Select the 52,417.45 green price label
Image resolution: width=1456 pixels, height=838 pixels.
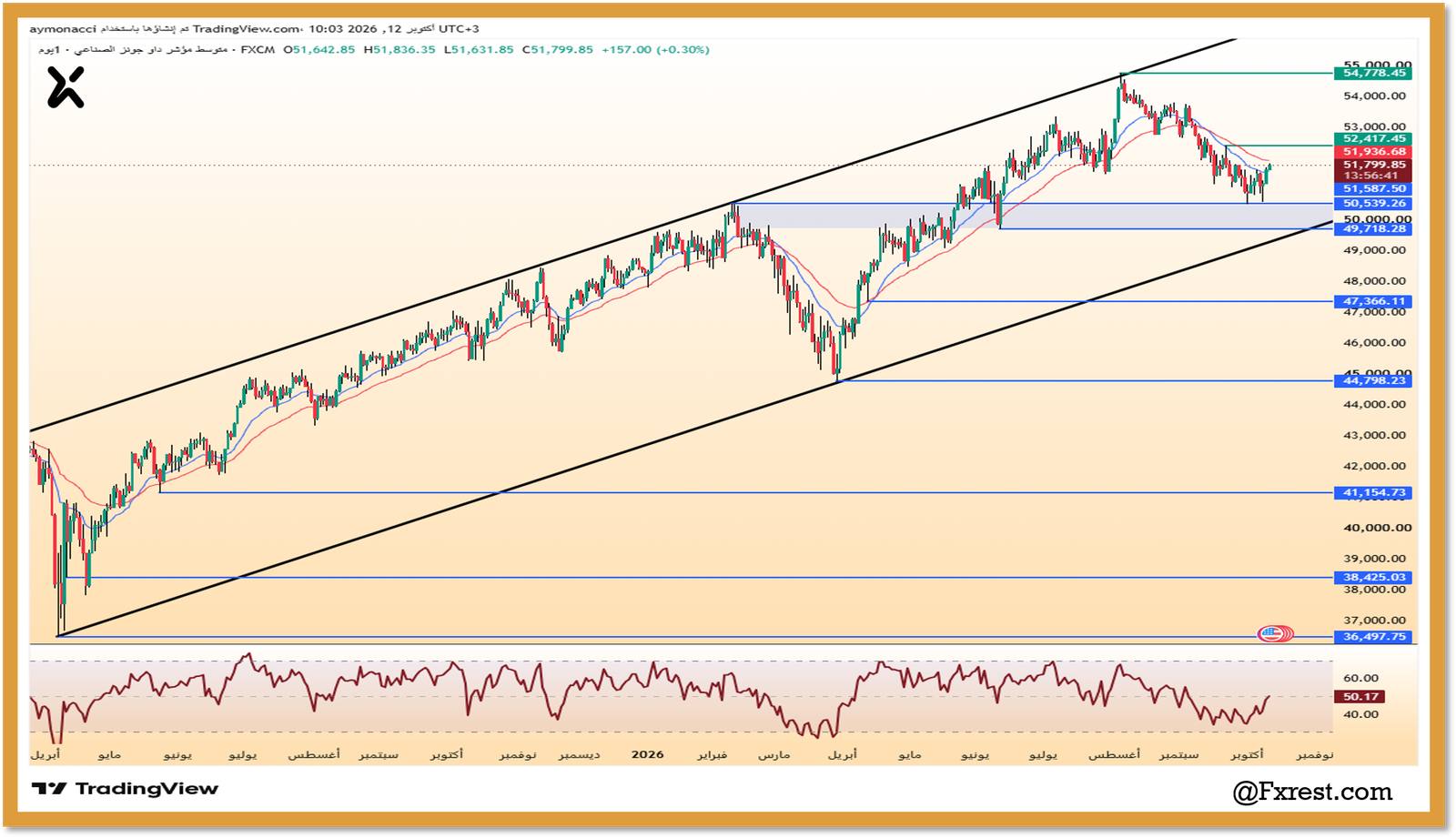pos(1374,139)
